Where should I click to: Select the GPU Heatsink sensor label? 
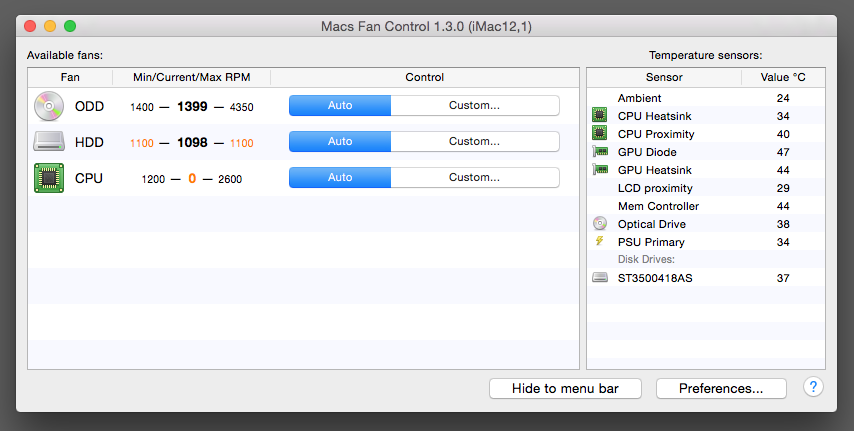655,170
